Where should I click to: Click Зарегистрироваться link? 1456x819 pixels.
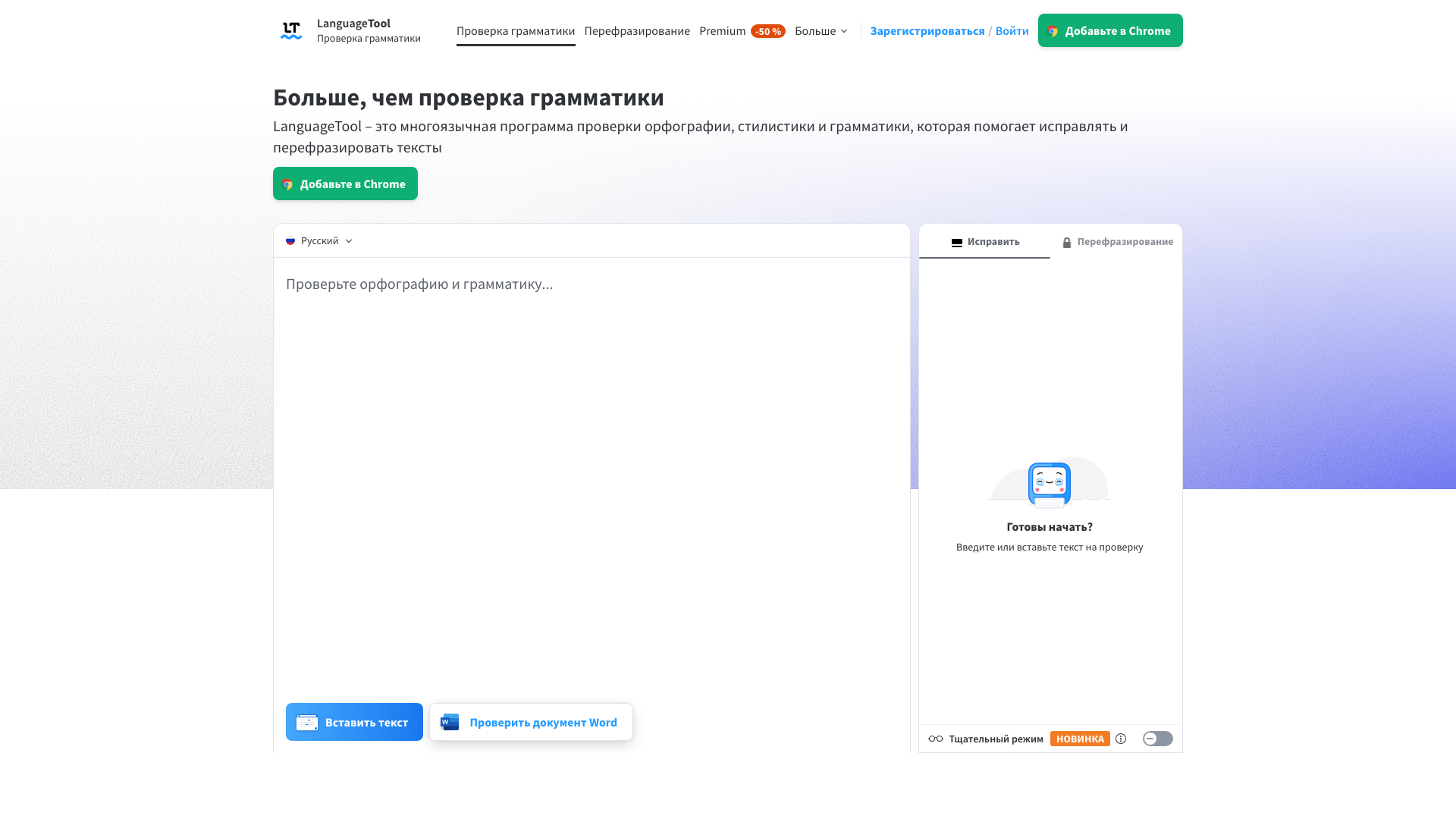click(x=927, y=31)
